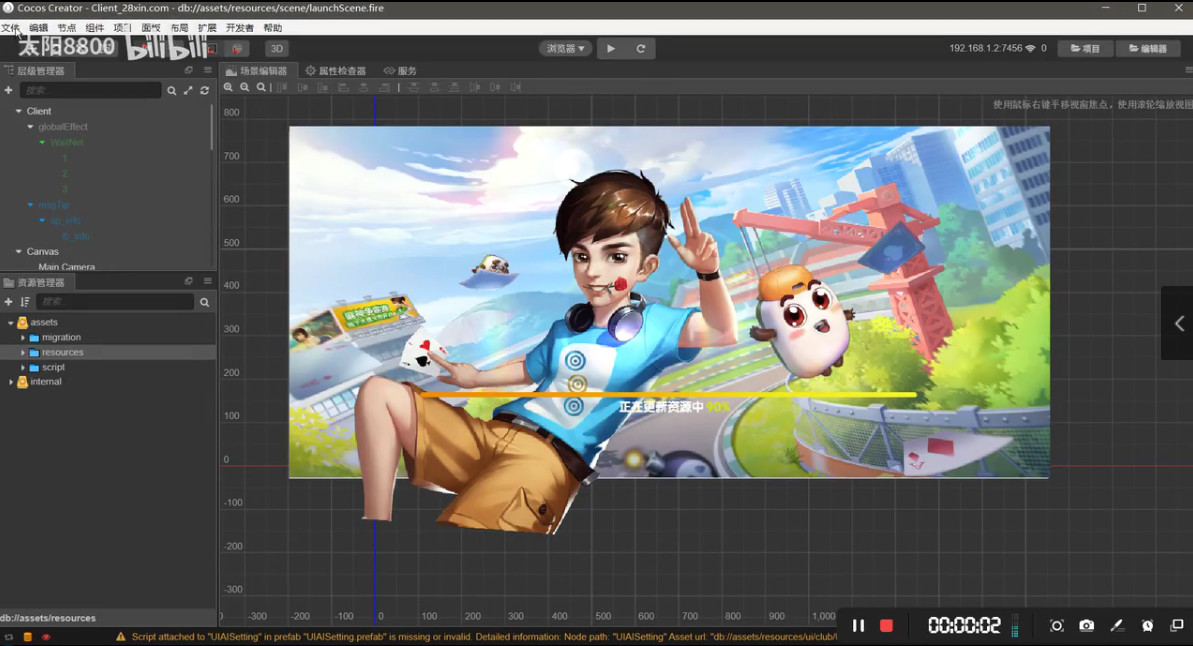
Task: Open the collapsed side panel arrow
Action: 1179,323
